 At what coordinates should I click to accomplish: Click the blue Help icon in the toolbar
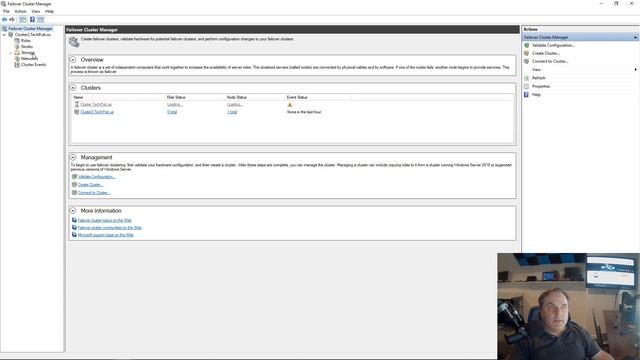[x=32, y=19]
